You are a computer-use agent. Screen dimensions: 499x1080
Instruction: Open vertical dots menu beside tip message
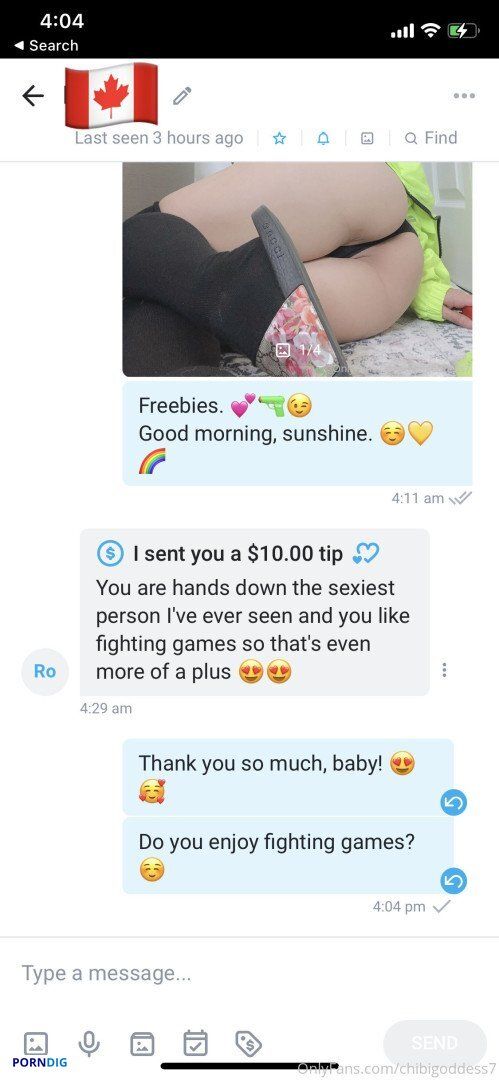pos(445,670)
